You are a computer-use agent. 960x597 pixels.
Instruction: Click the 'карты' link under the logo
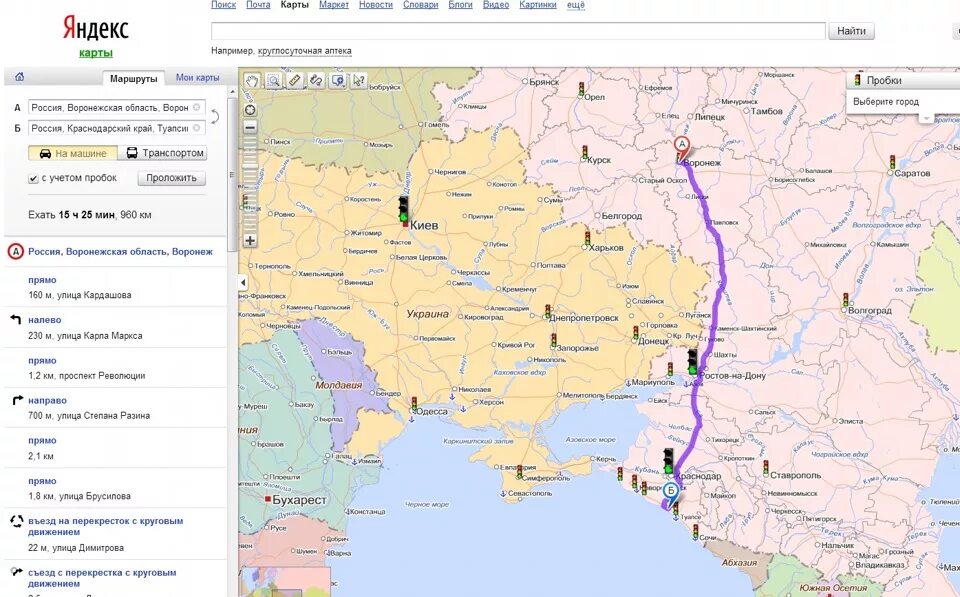(96, 53)
